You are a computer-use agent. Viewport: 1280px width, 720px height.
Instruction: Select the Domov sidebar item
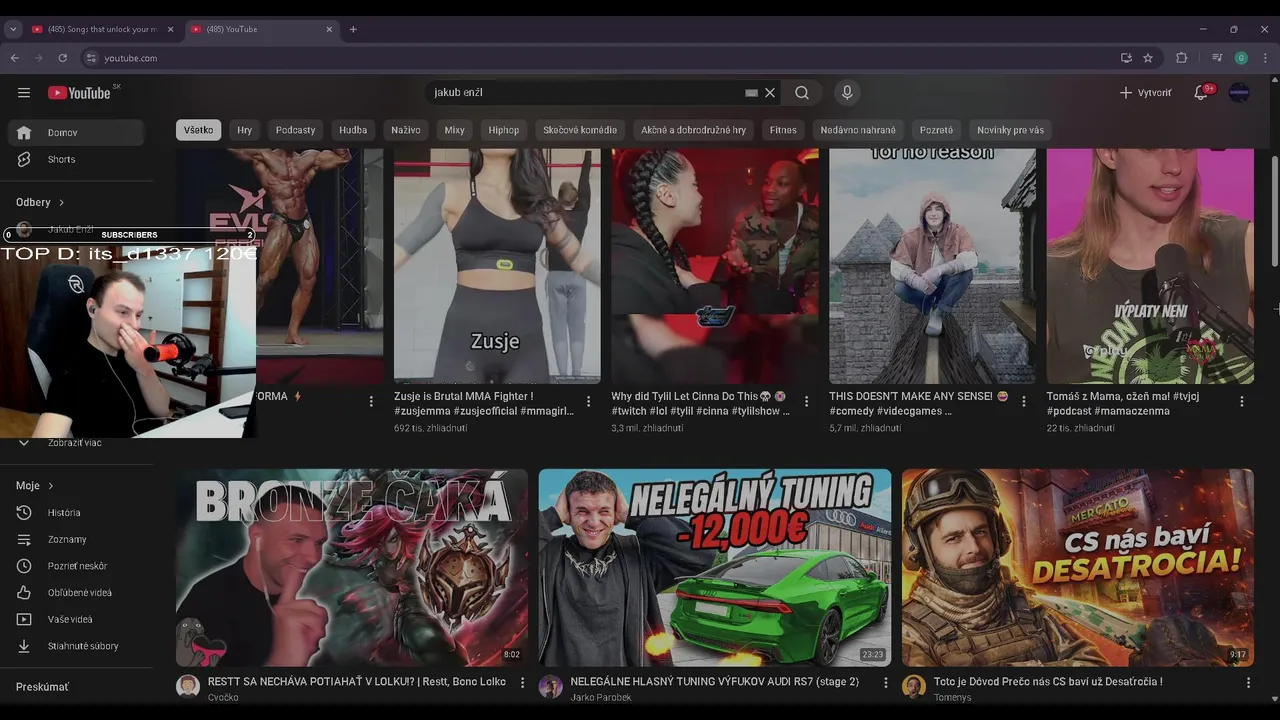[x=76, y=132]
